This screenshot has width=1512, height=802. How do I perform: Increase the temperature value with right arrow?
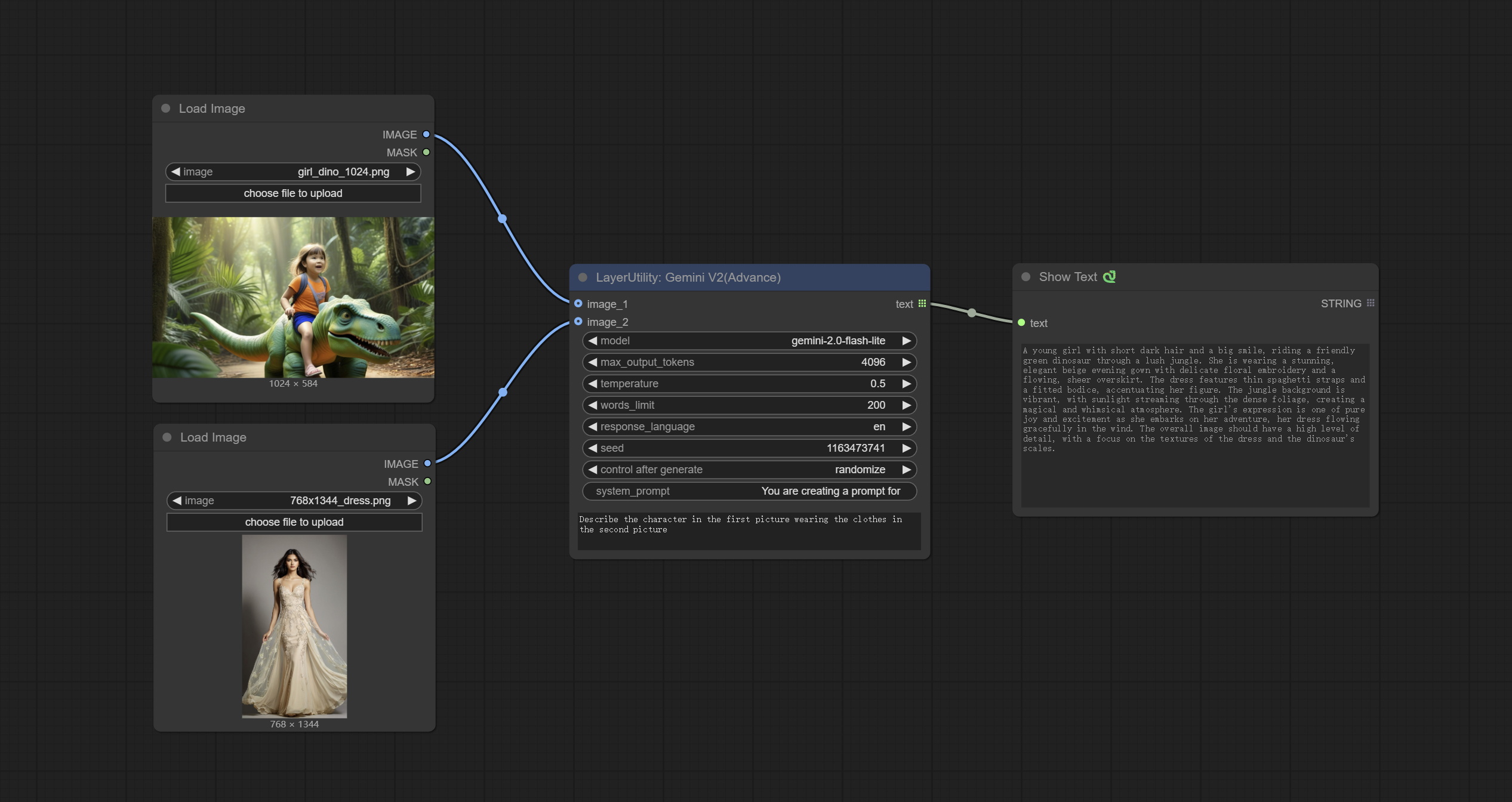click(x=906, y=384)
